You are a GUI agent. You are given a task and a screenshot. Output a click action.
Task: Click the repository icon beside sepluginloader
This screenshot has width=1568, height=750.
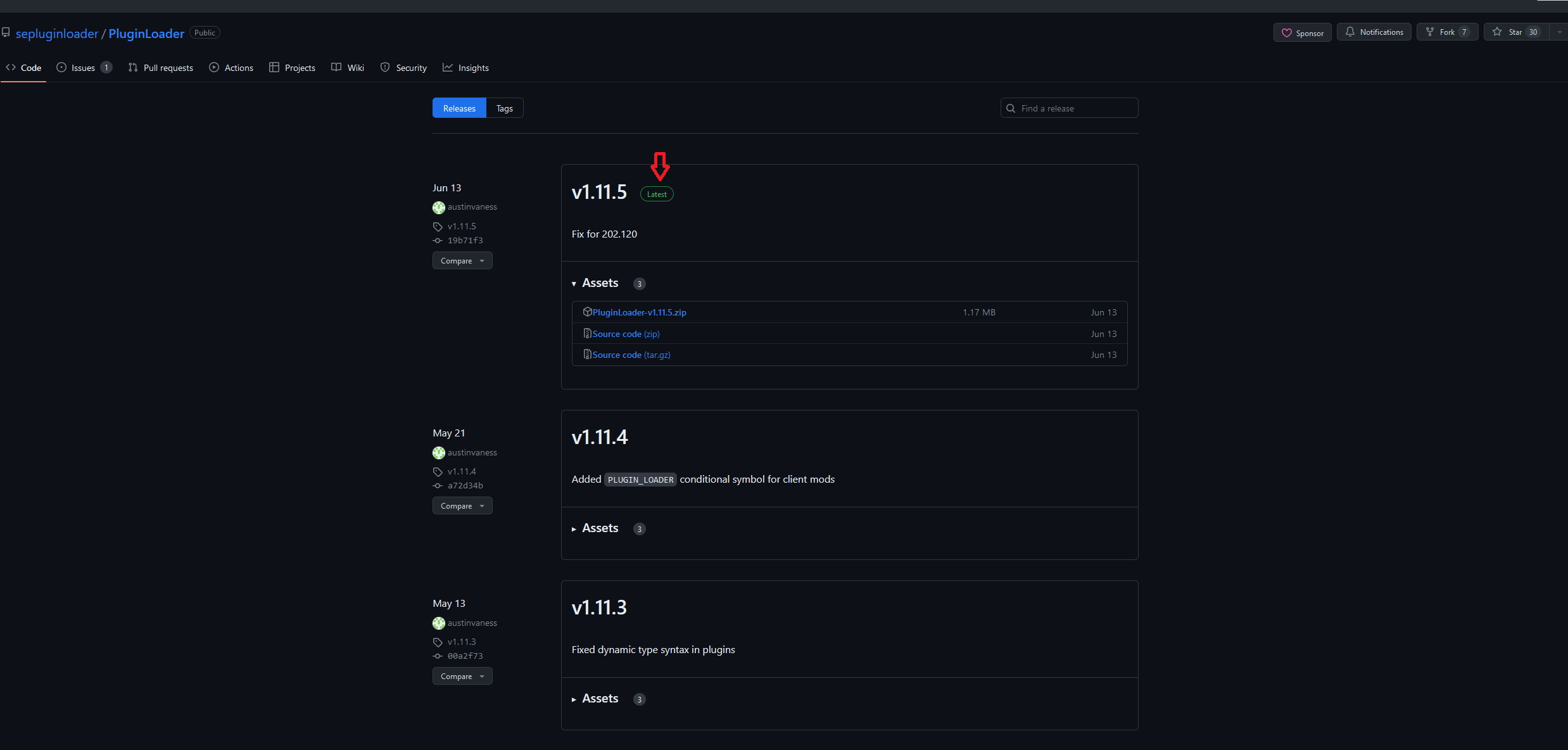pos(6,32)
